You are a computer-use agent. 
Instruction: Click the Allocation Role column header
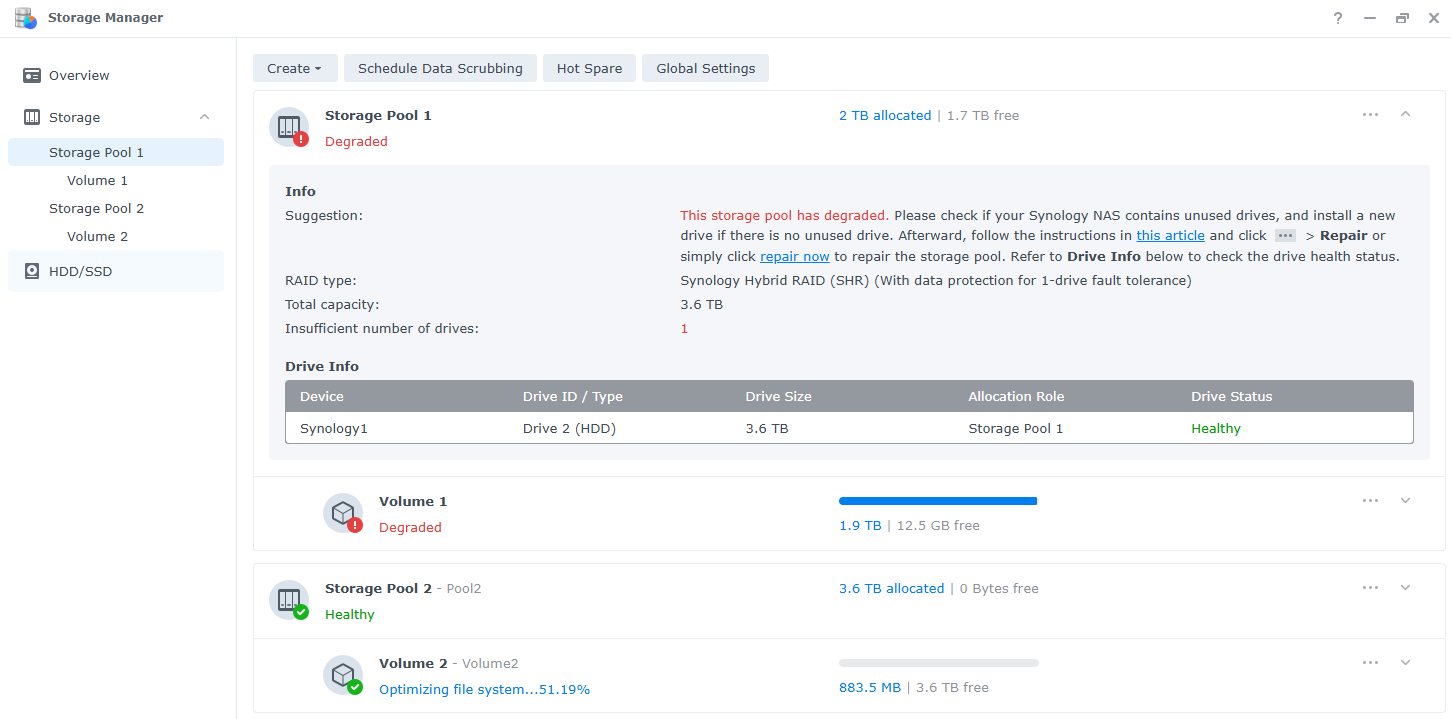pyautogui.click(x=1016, y=396)
